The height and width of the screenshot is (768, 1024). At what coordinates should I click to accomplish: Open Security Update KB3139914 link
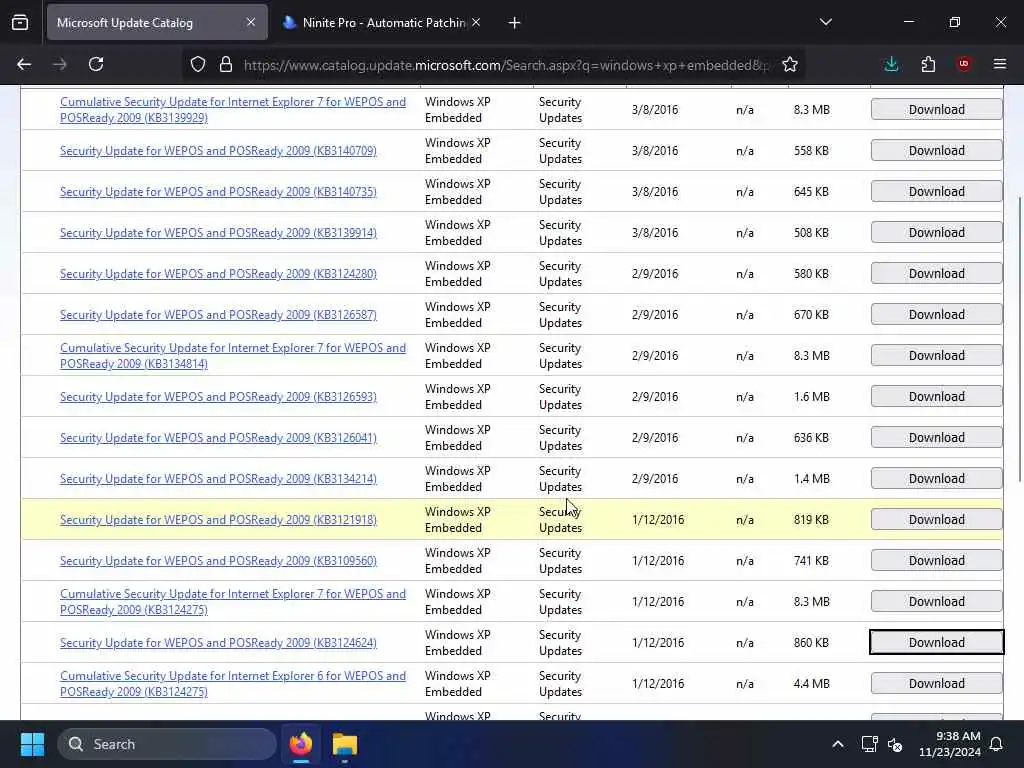tap(218, 233)
